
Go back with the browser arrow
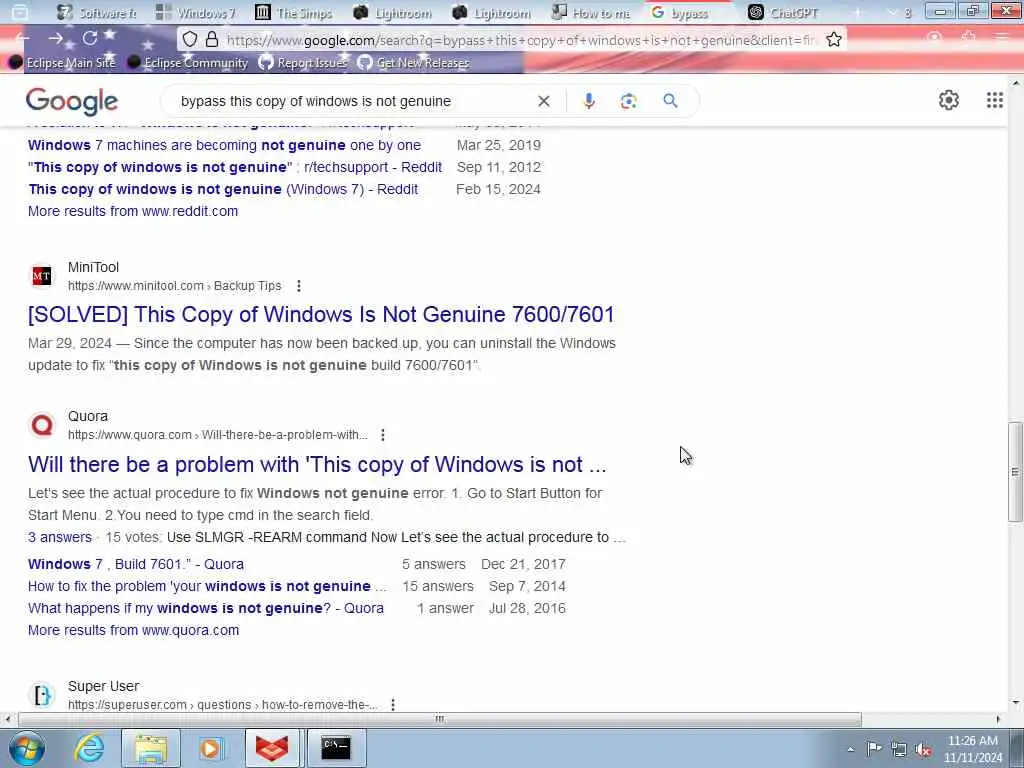click(x=22, y=39)
